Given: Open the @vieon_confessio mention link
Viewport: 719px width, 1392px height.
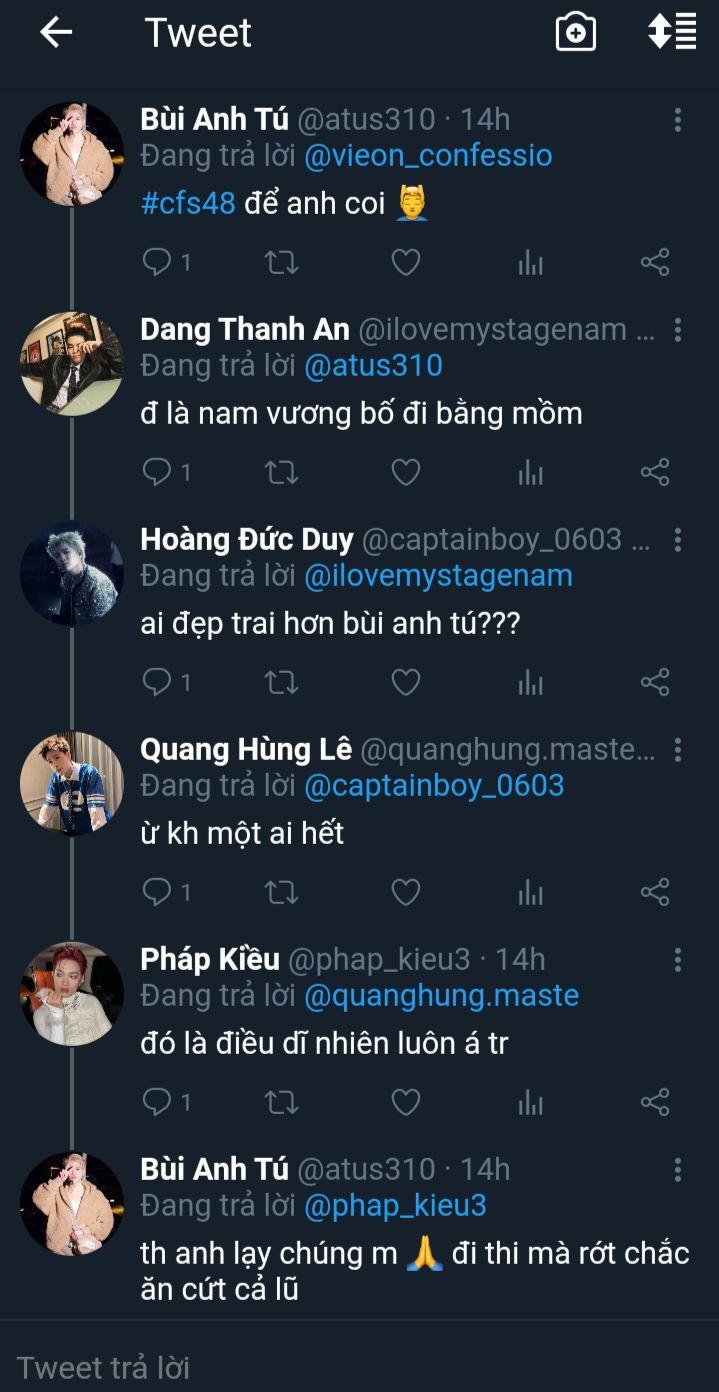Looking at the screenshot, I should click(x=428, y=156).
